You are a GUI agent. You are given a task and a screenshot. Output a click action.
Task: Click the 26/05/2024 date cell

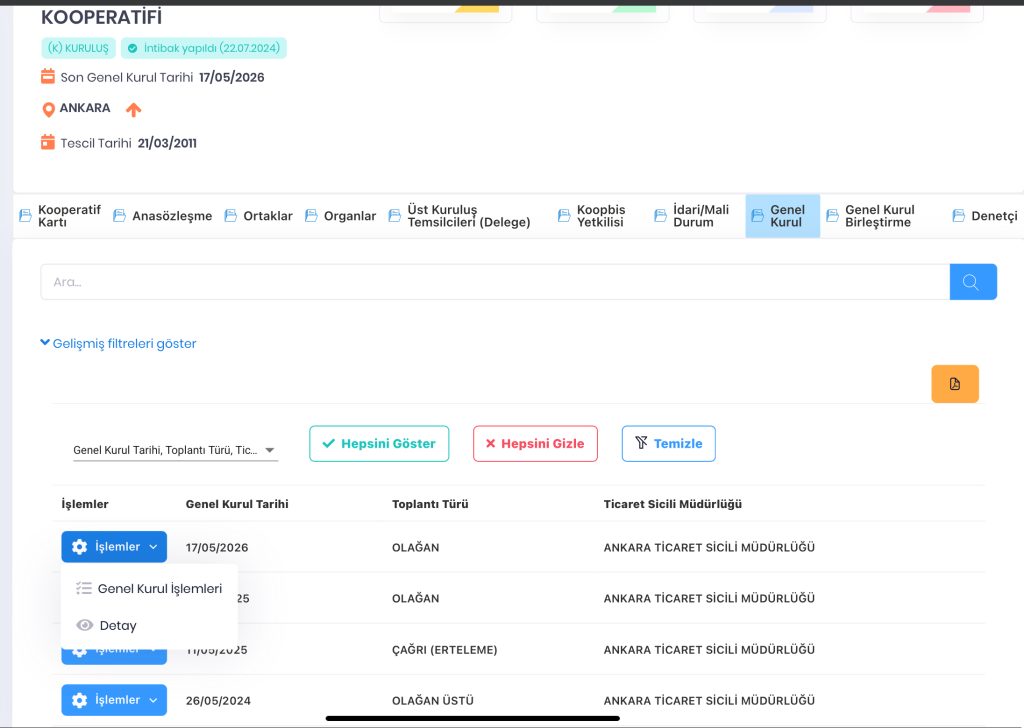(218, 701)
